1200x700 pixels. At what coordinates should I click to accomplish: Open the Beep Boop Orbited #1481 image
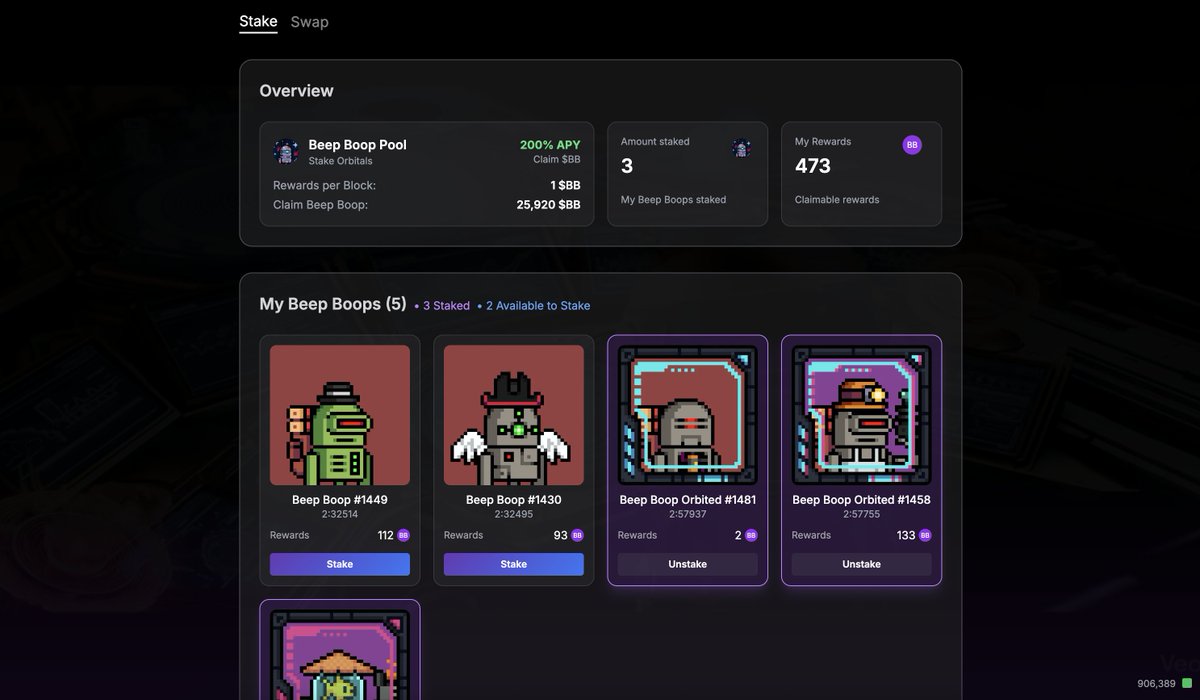(688, 416)
